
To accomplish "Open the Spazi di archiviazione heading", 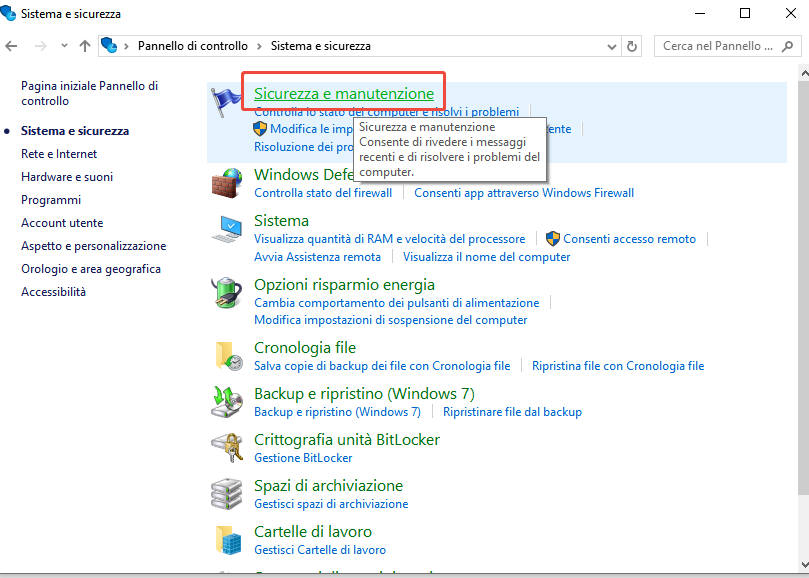I will pyautogui.click(x=328, y=486).
